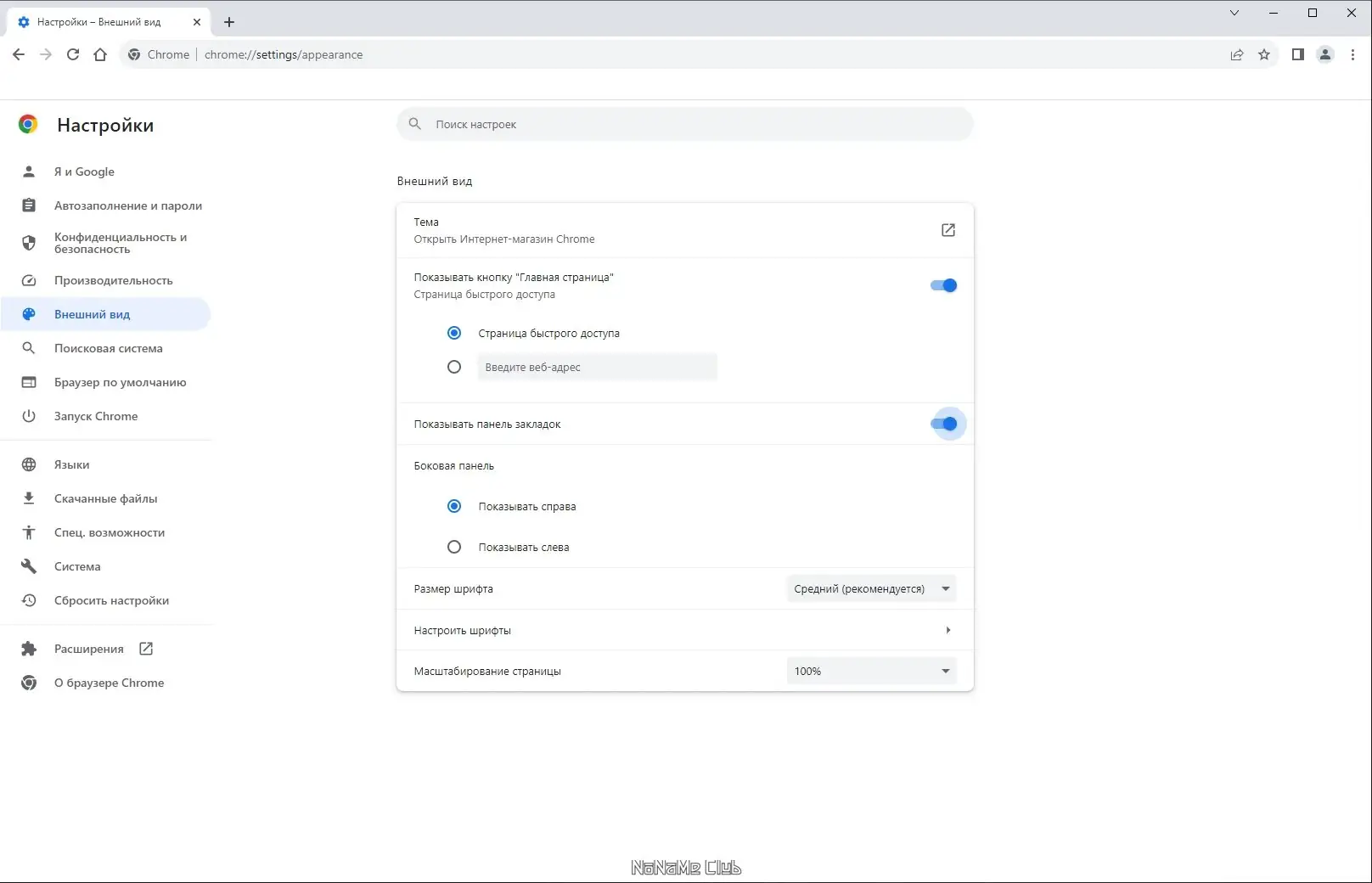The height and width of the screenshot is (883, 1372).
Task: Open the Я и Google section icon
Action: point(28,172)
